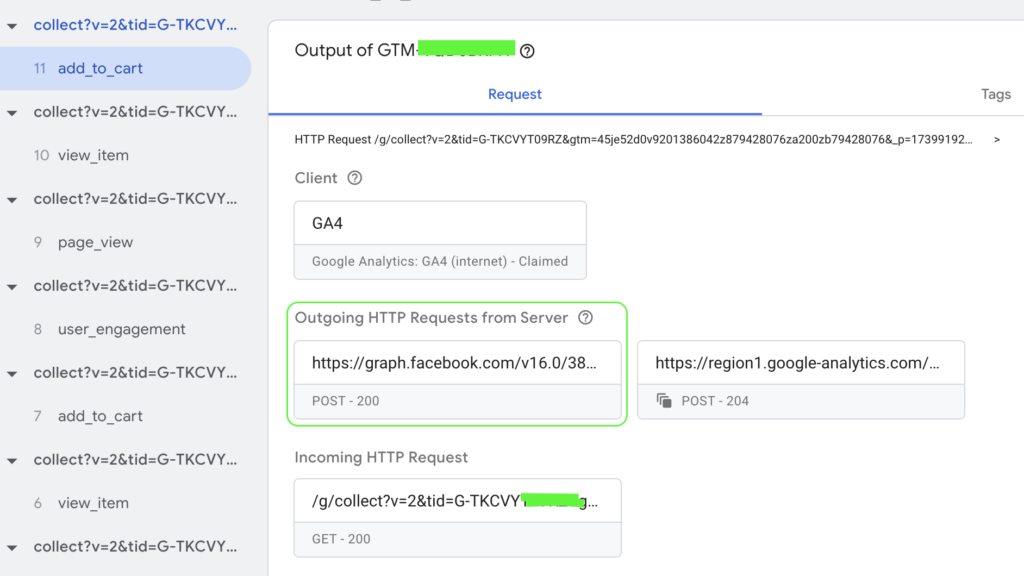Screen dimensions: 1024x576
Task: Open the graph.facebook.com outgoing request card
Action: pos(457,379)
